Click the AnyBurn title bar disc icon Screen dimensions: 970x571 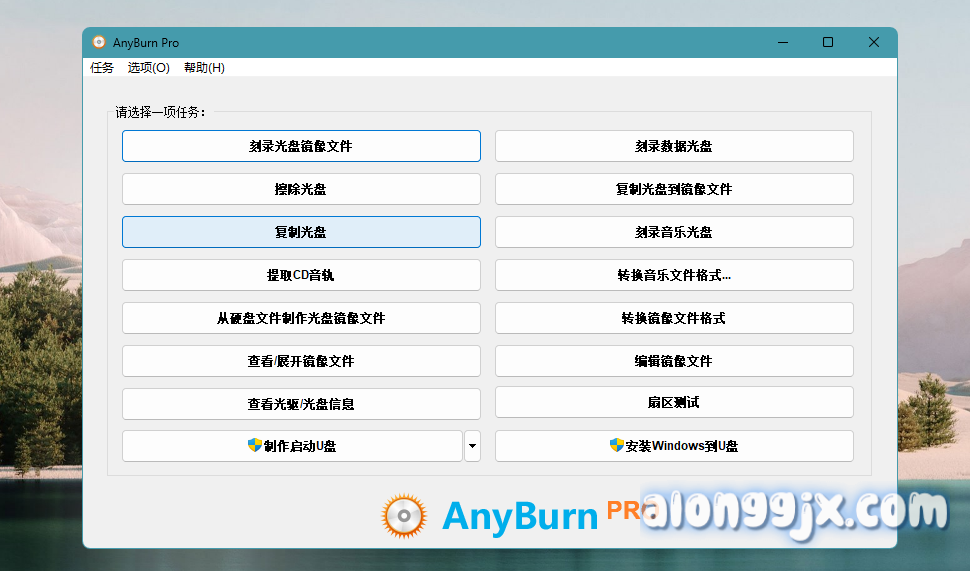pyautogui.click(x=99, y=43)
